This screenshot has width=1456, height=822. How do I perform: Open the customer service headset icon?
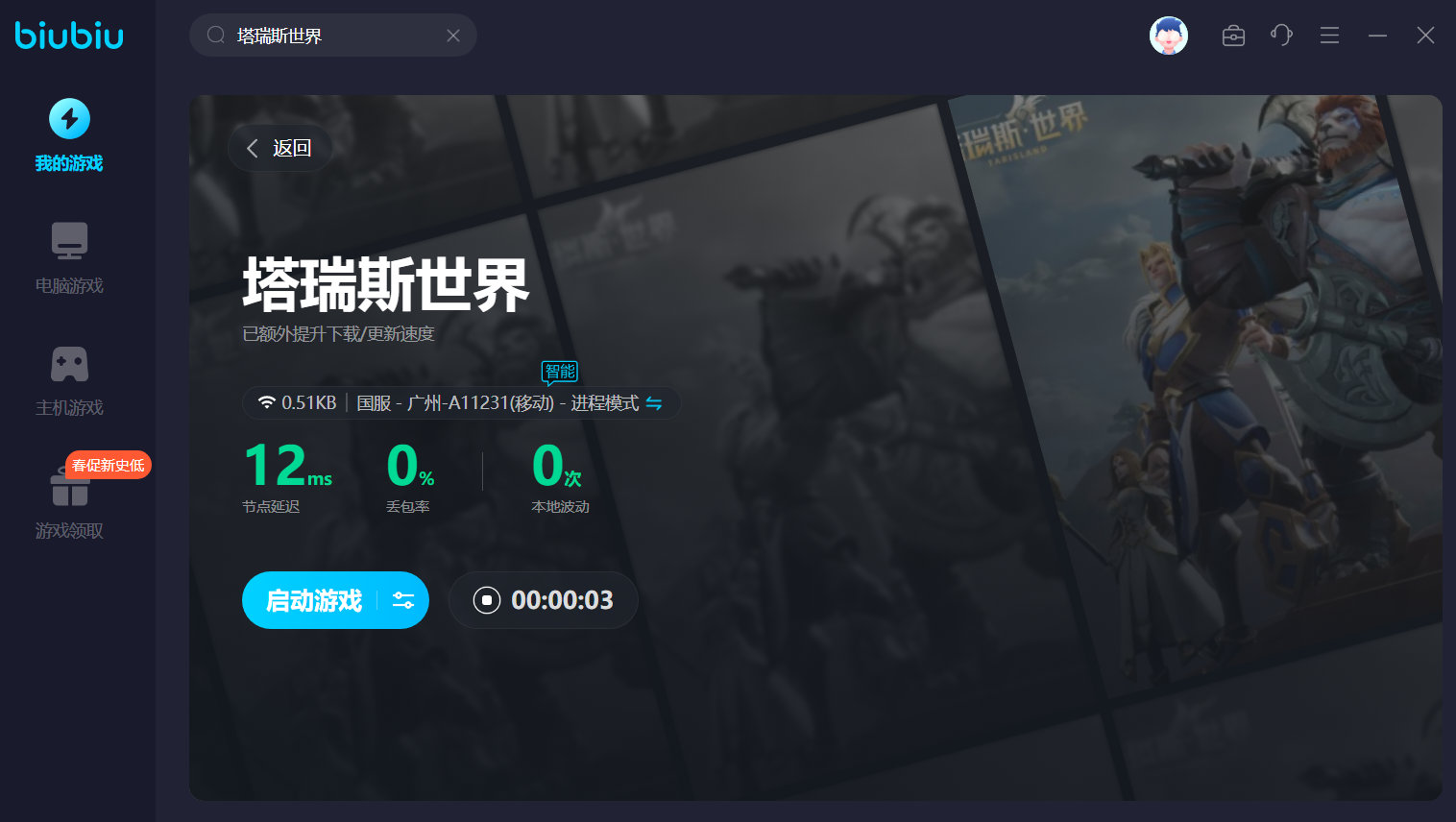point(1281,36)
